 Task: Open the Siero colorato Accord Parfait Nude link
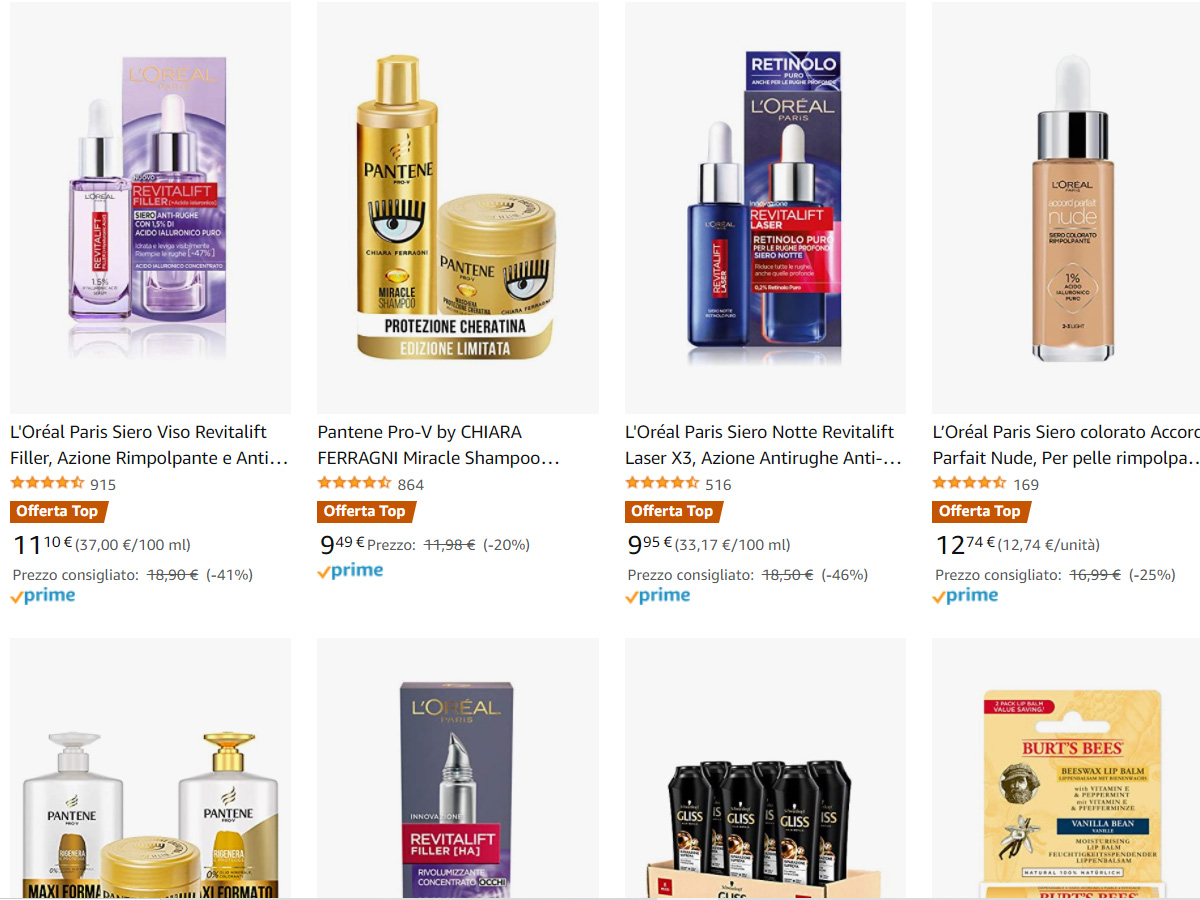point(1066,445)
